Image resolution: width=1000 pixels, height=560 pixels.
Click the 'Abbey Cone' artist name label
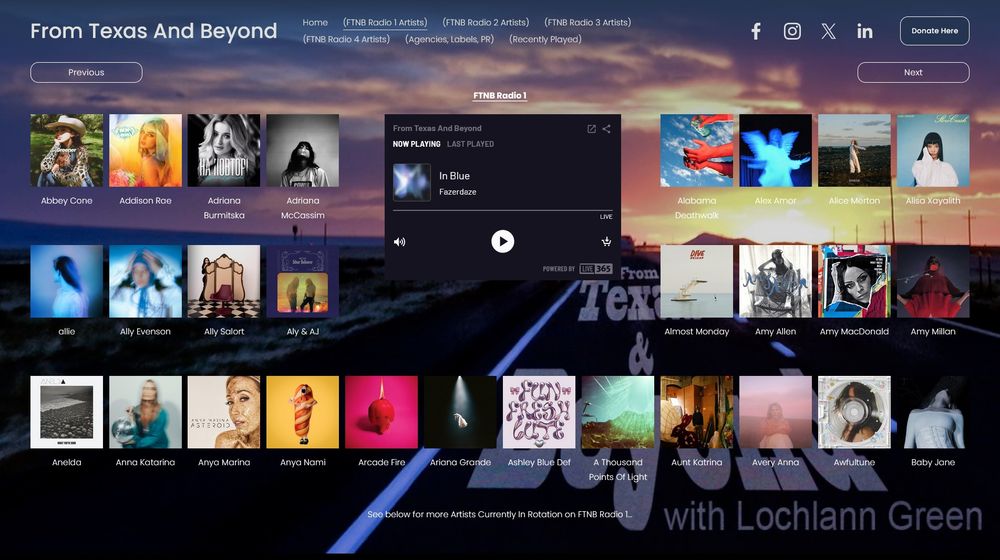click(66, 201)
